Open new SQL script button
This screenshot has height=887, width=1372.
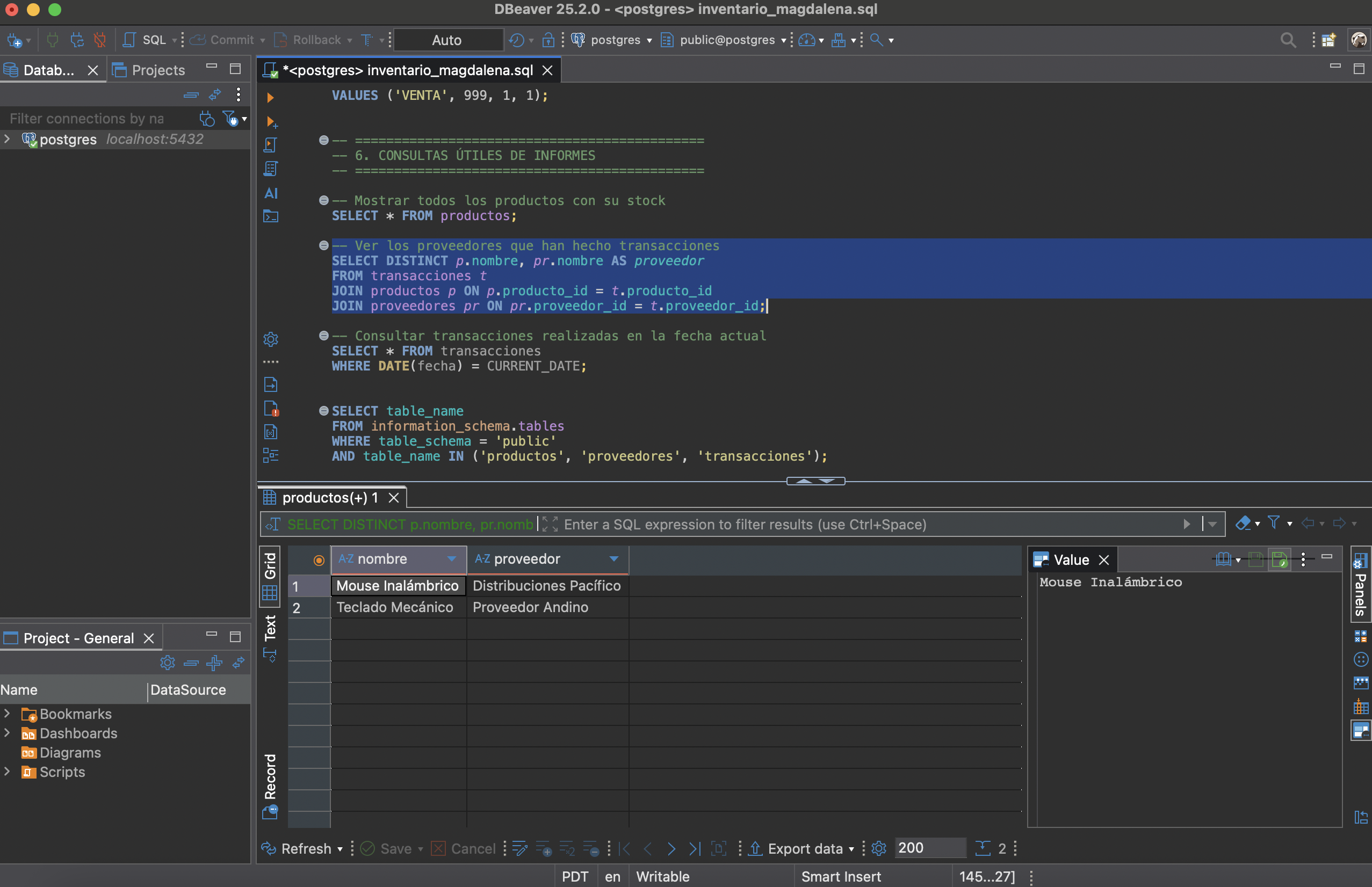click(145, 40)
